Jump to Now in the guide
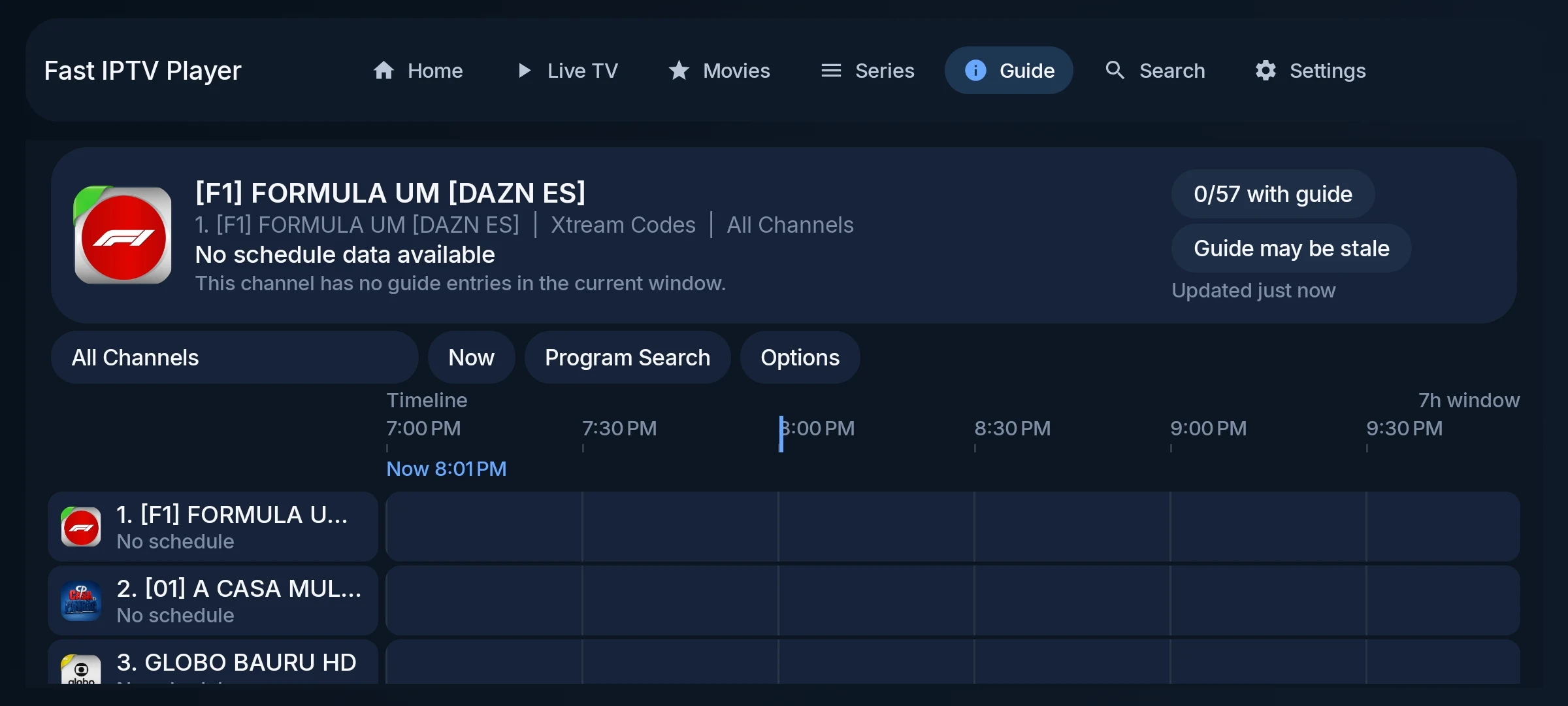The image size is (1568, 706). [x=471, y=358]
